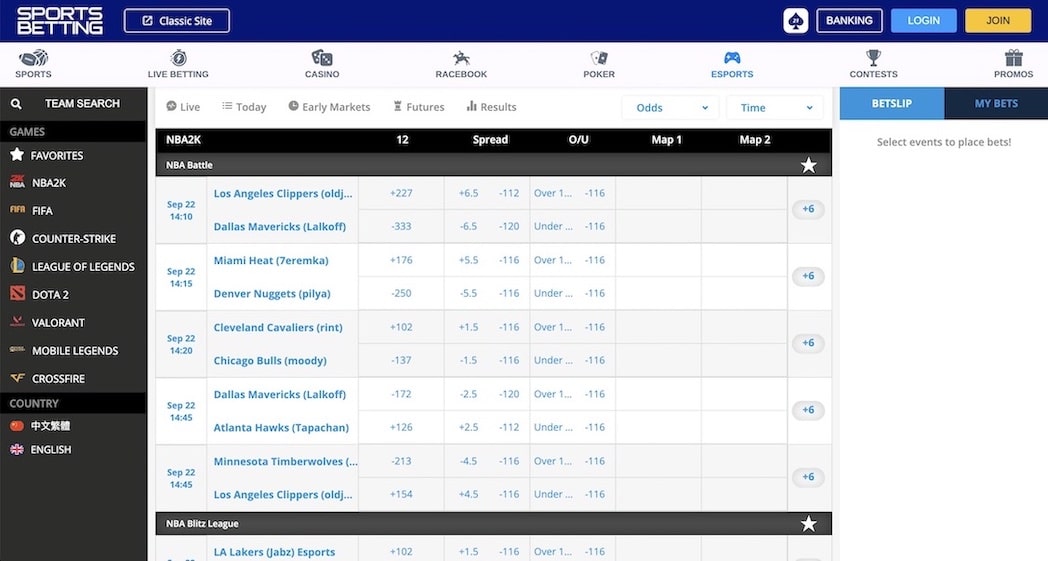Select the My Bets tab
1048x561 pixels.
(x=996, y=104)
